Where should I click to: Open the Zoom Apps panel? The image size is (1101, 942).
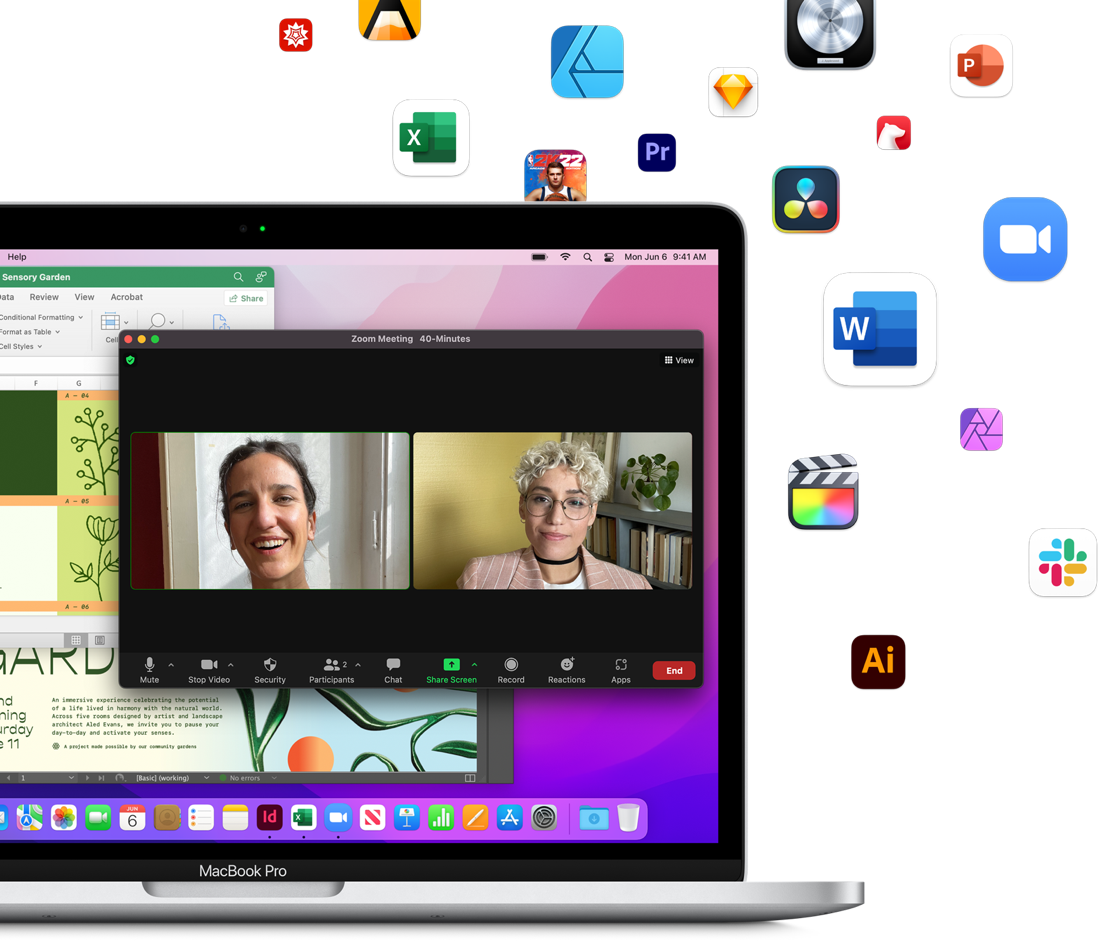click(621, 666)
